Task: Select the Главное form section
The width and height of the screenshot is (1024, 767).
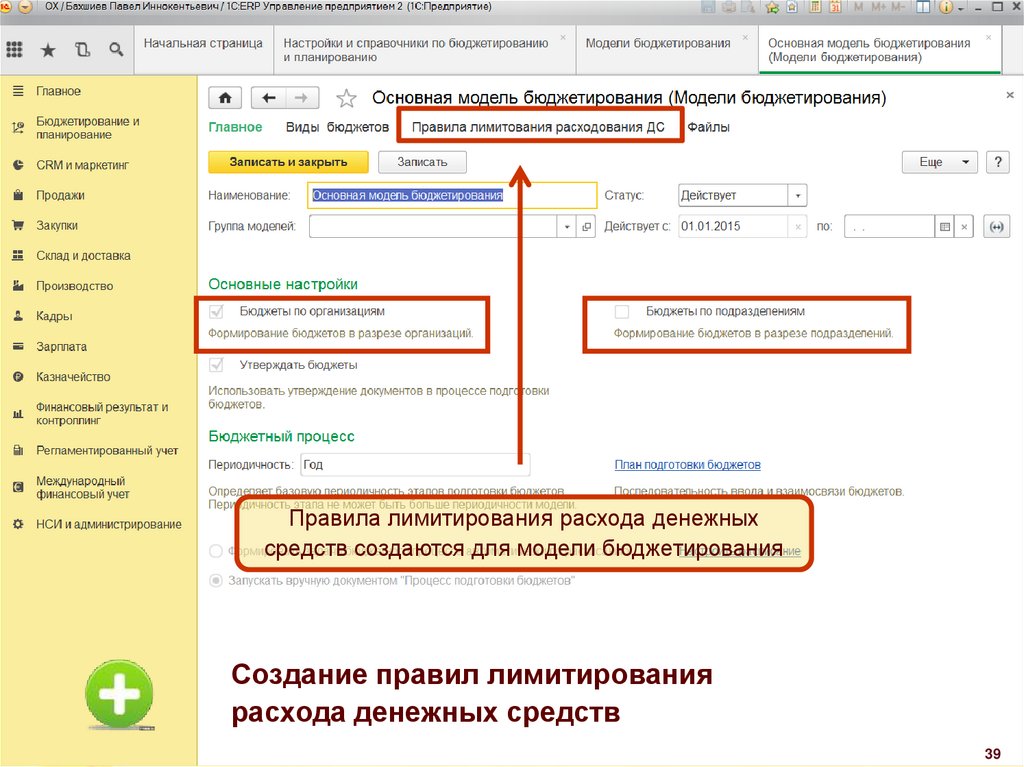Action: tap(235, 127)
